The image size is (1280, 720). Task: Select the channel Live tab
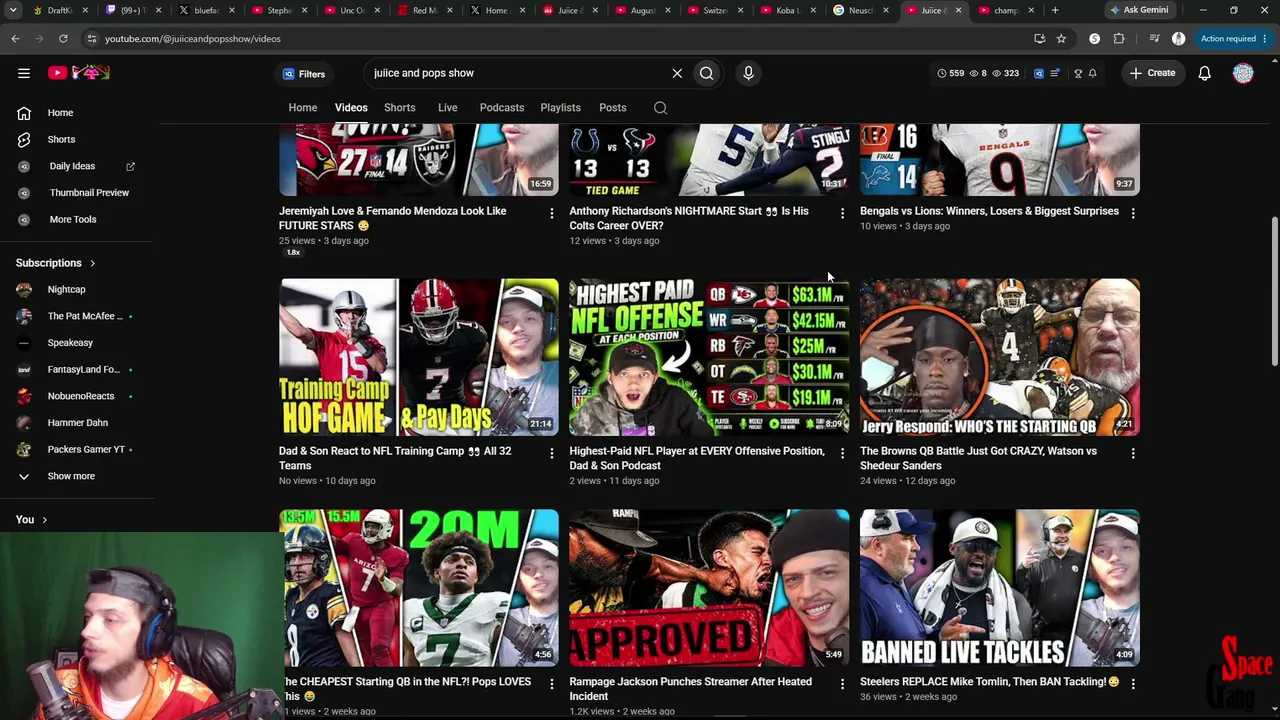(448, 108)
